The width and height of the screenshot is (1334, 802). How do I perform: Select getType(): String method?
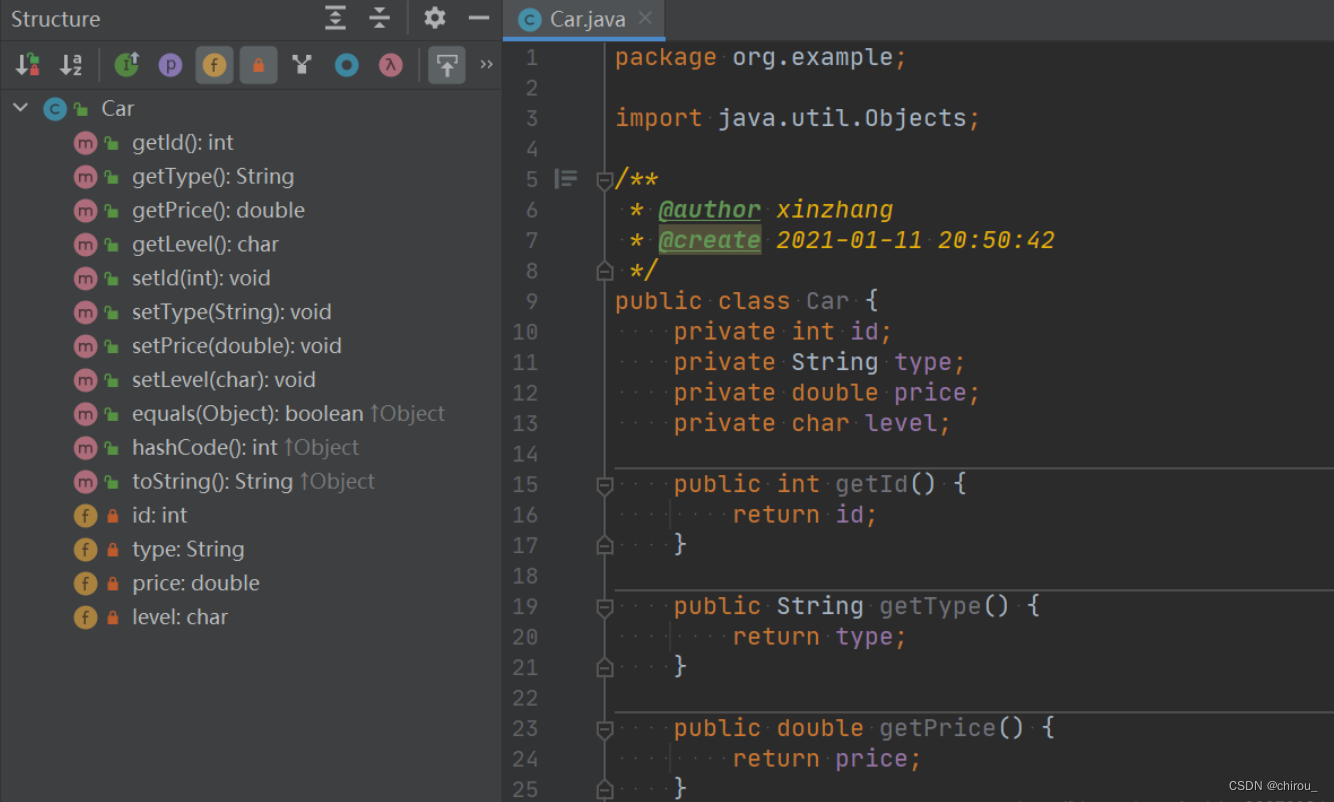coord(213,176)
